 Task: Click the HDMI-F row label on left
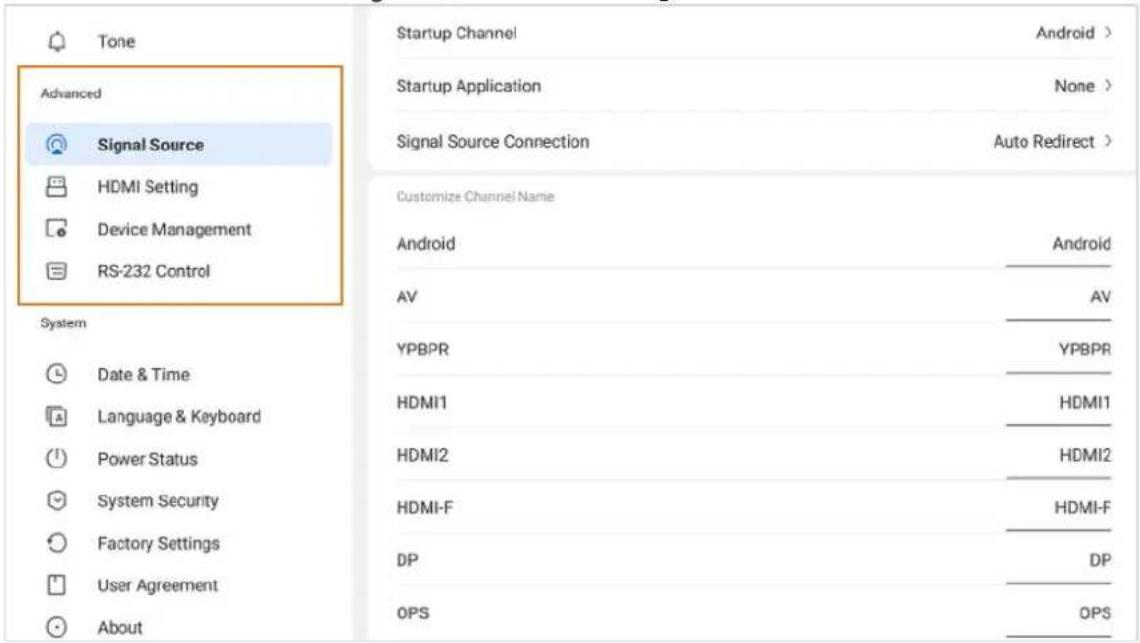tap(424, 508)
